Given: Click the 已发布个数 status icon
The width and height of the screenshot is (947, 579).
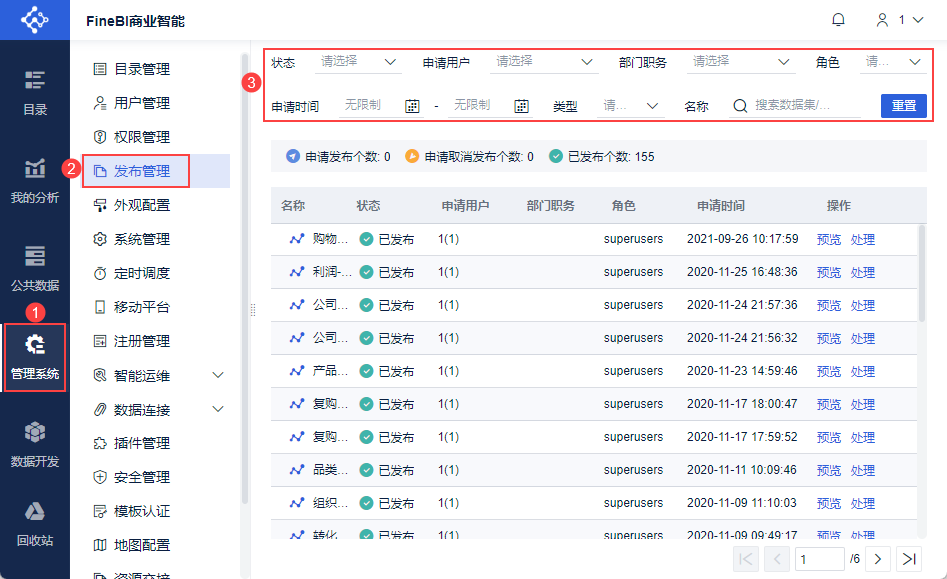Looking at the screenshot, I should pos(556,156).
